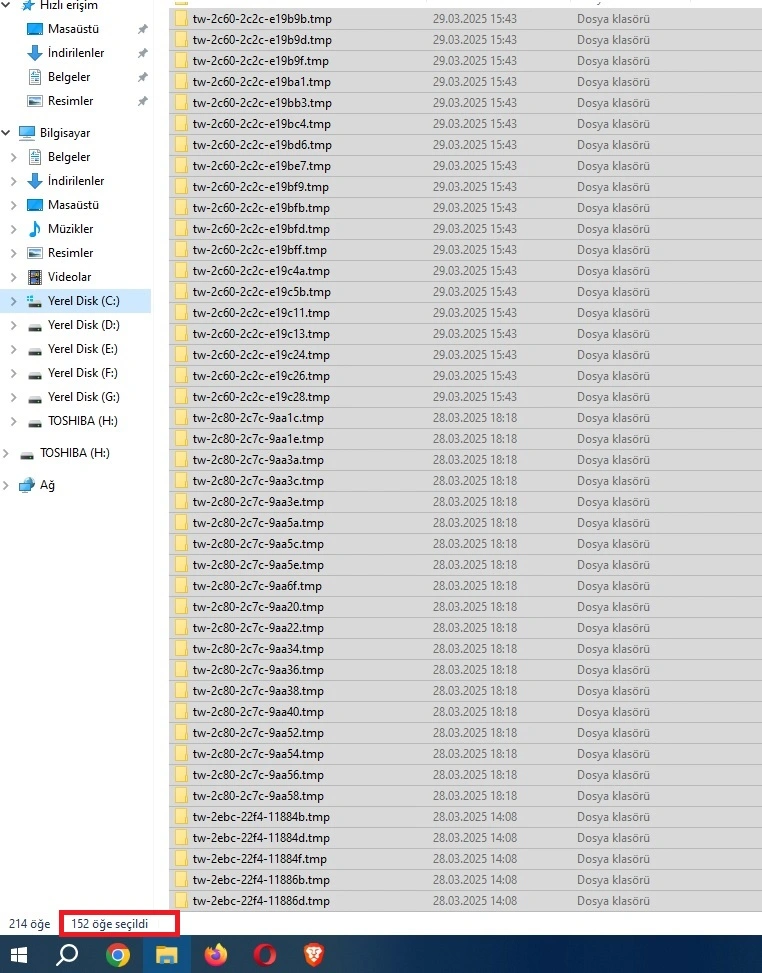This screenshot has width=762, height=973.
Task: Expand Yerel Disk (D:) node
Action: tap(14, 325)
